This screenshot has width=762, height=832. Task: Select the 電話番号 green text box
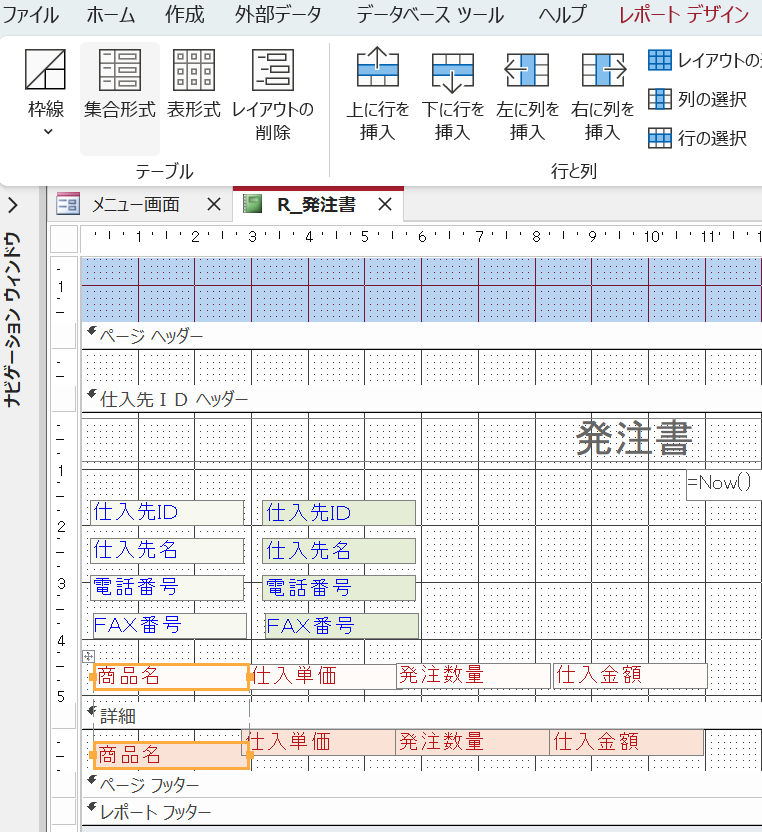point(339,588)
